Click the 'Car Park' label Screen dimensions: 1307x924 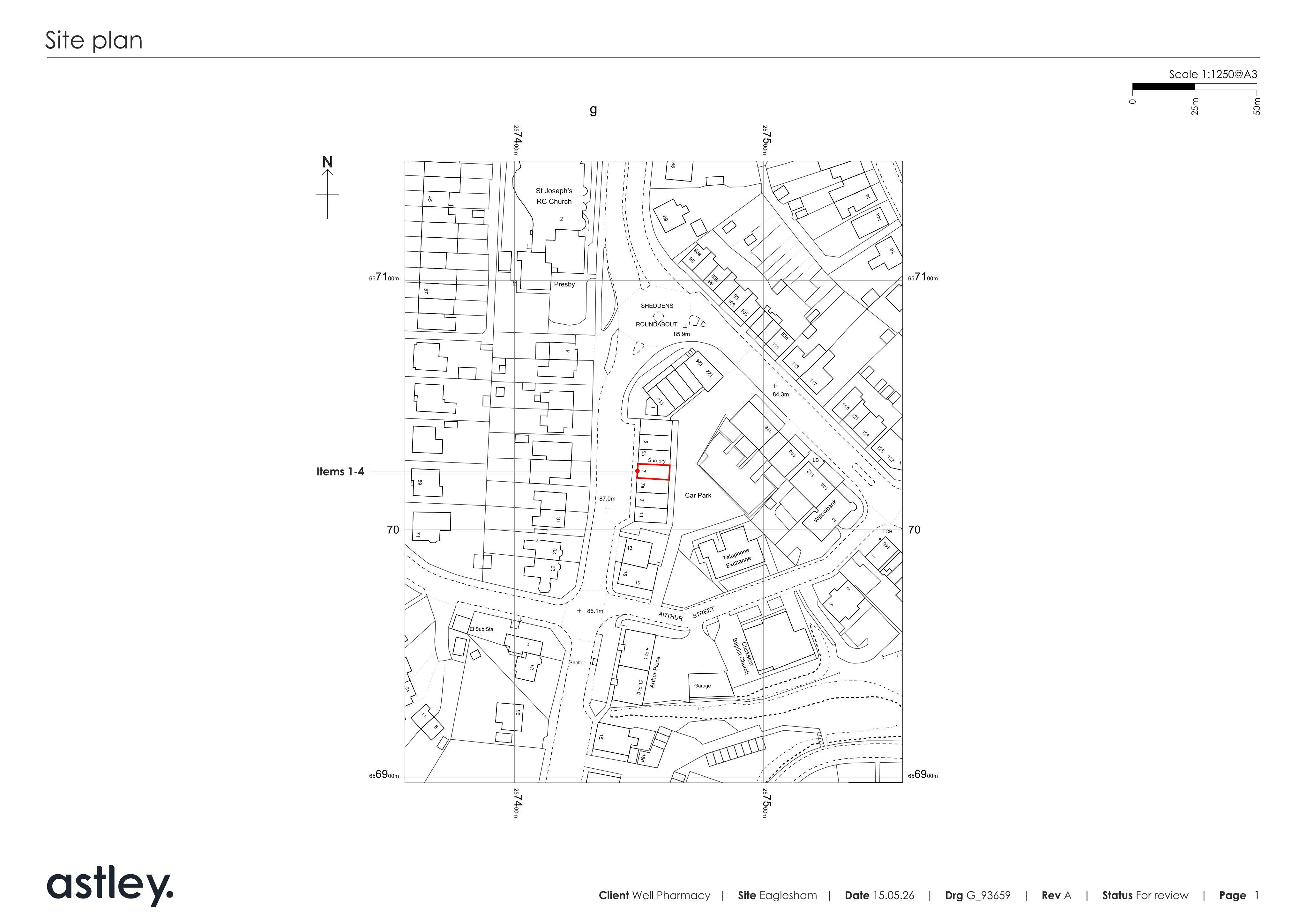(x=698, y=496)
